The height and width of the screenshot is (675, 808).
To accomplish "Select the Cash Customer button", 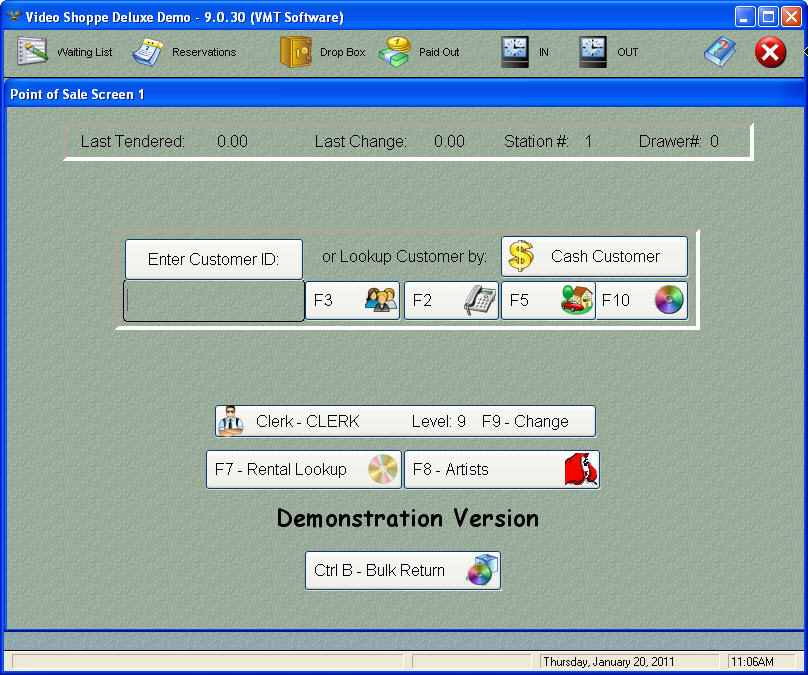I will (594, 257).
